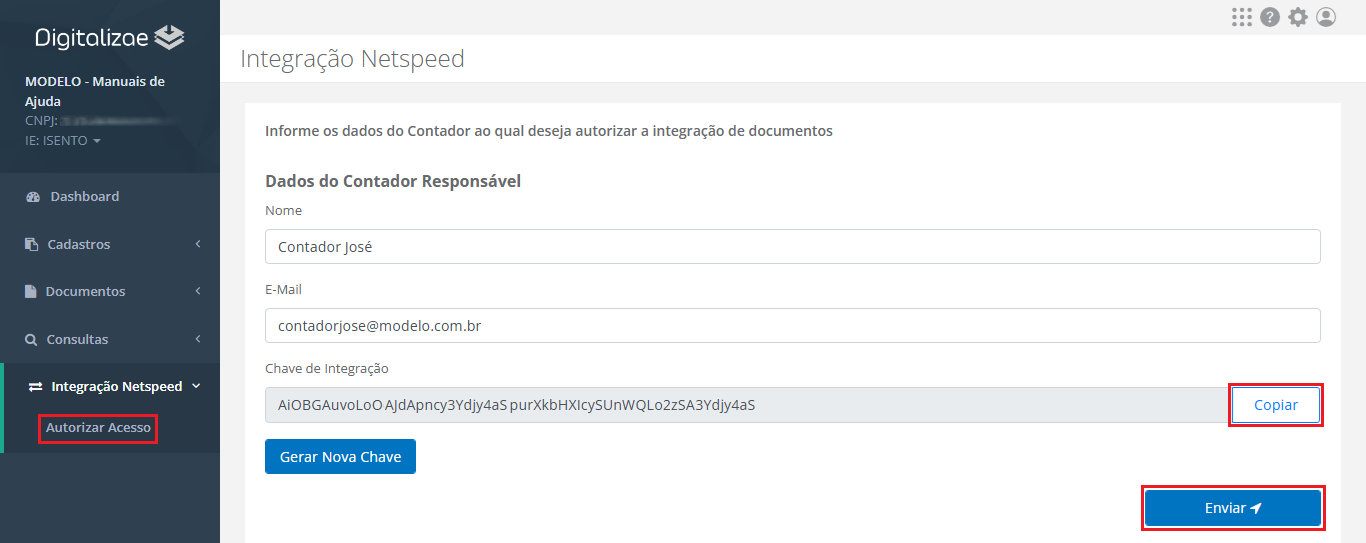Click the Dados do Contador Responsável heading

click(393, 181)
